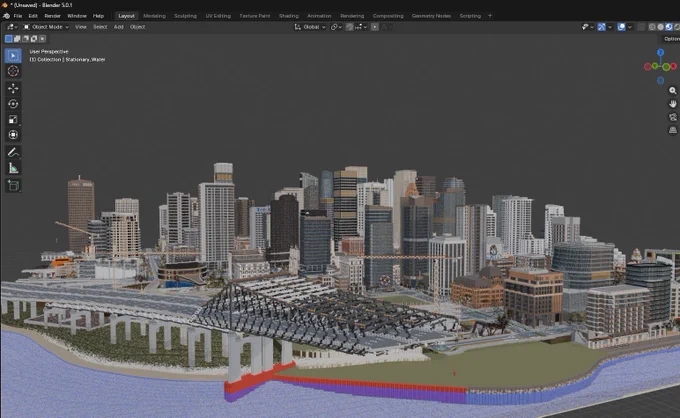This screenshot has width=680, height=418.
Task: Toggle viewport overlays button
Action: pos(621,27)
